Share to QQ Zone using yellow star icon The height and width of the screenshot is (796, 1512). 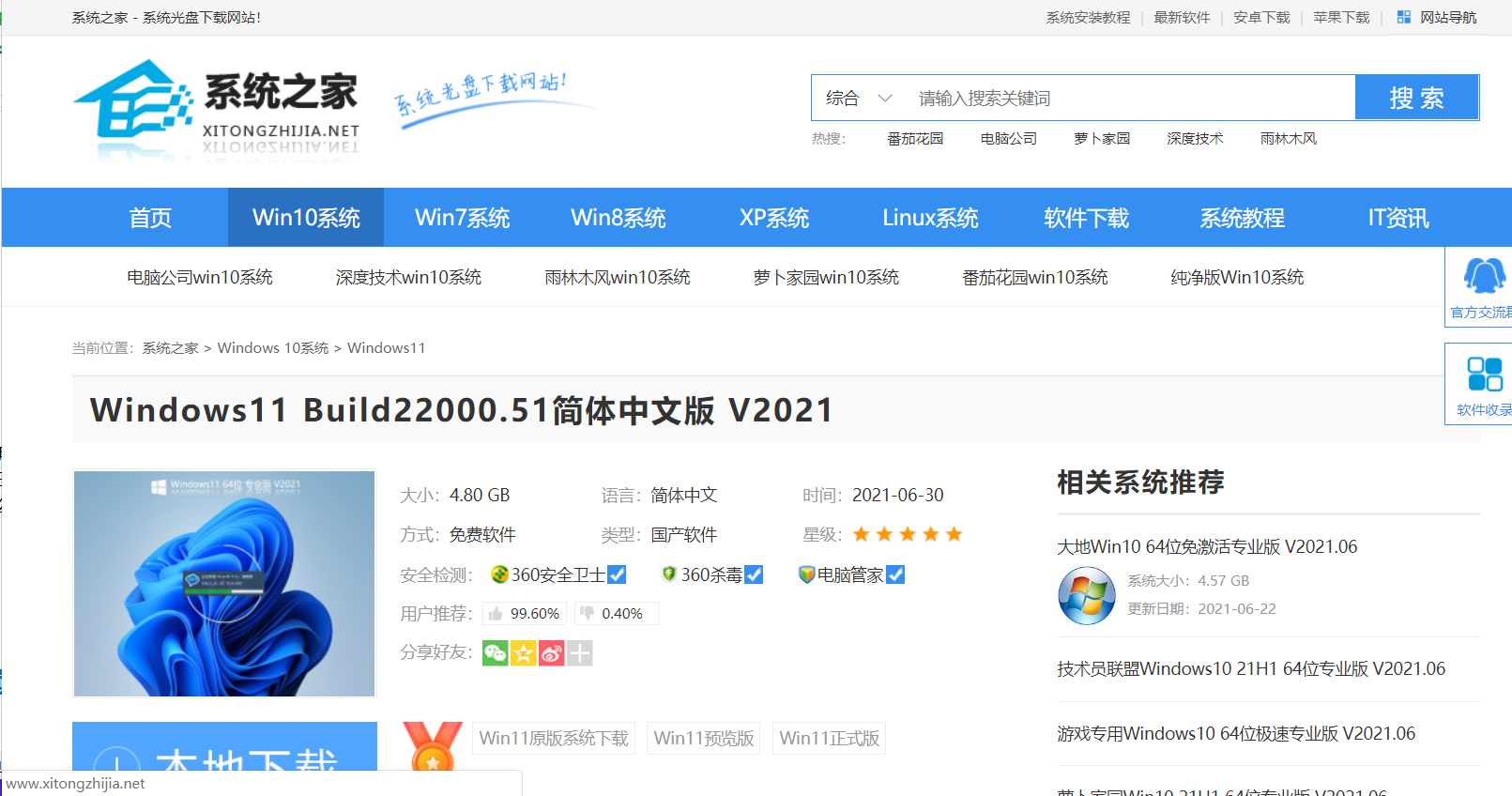523,653
